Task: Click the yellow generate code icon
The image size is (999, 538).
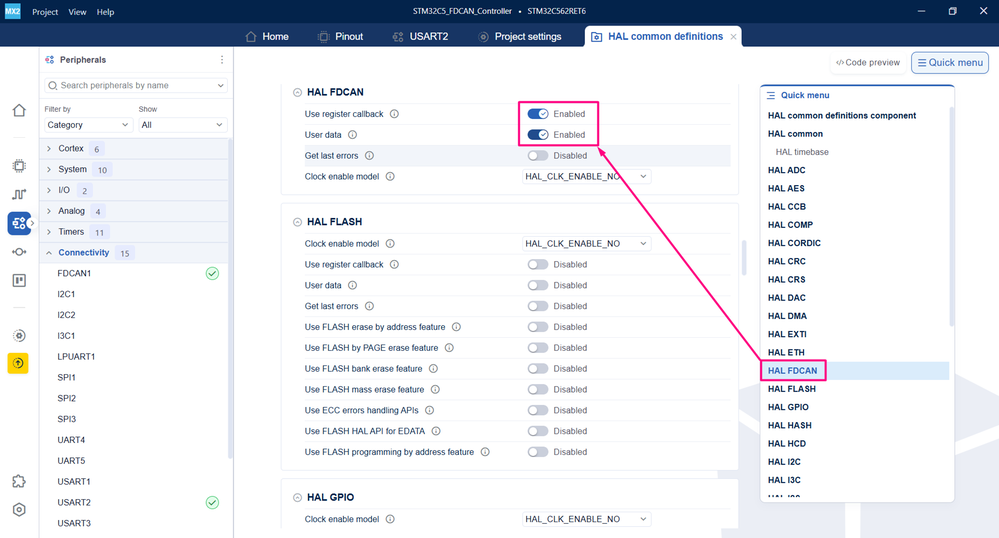Action: coord(18,363)
